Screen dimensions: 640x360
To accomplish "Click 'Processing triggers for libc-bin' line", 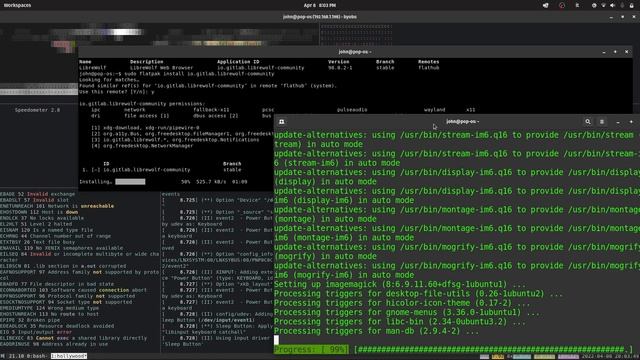I will [x=400, y=322].
